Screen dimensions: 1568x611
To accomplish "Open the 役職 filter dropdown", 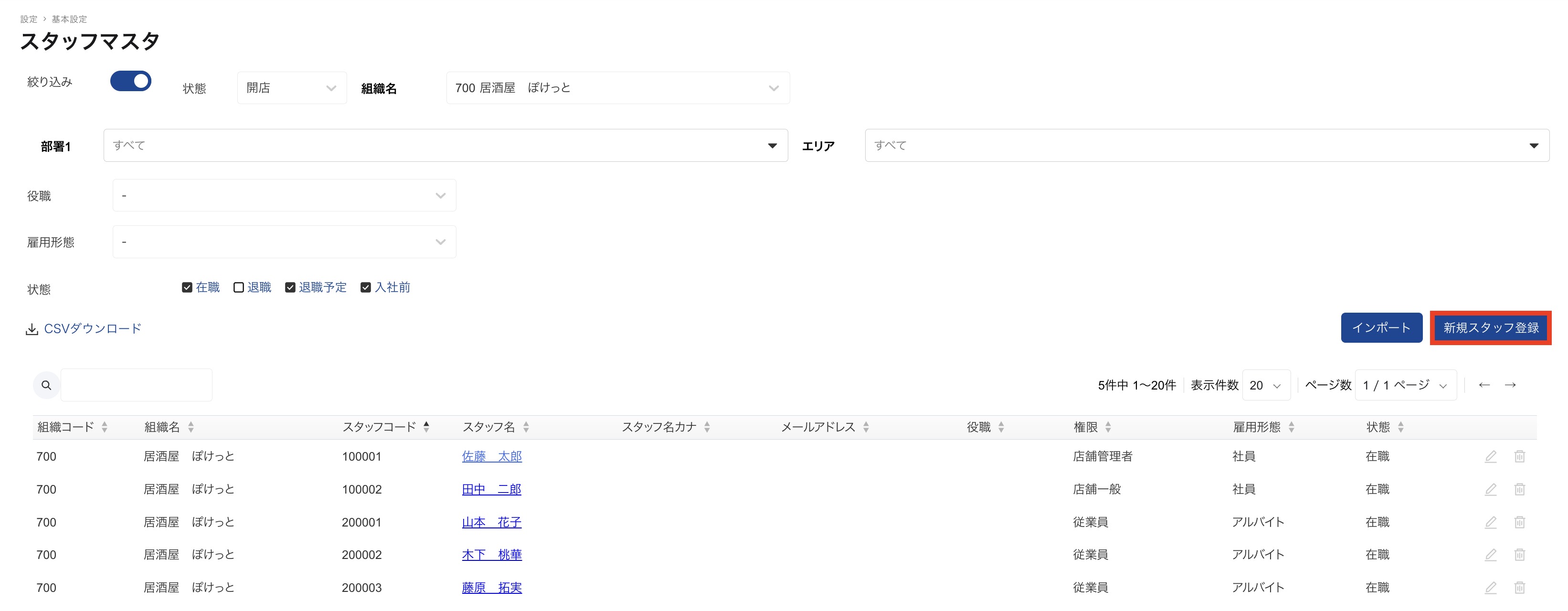I will point(284,195).
